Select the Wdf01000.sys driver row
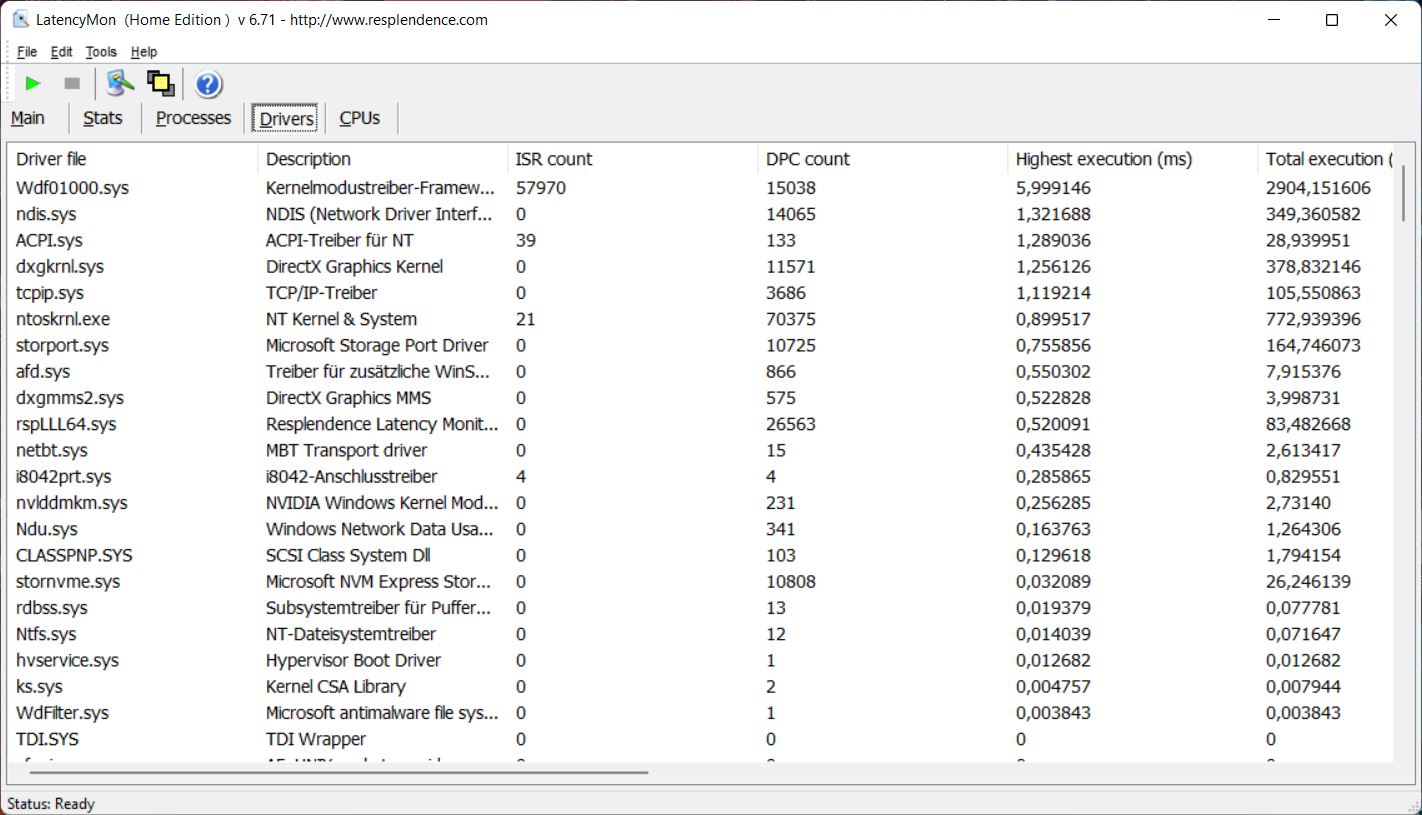The height and width of the screenshot is (815, 1422). 701,188
